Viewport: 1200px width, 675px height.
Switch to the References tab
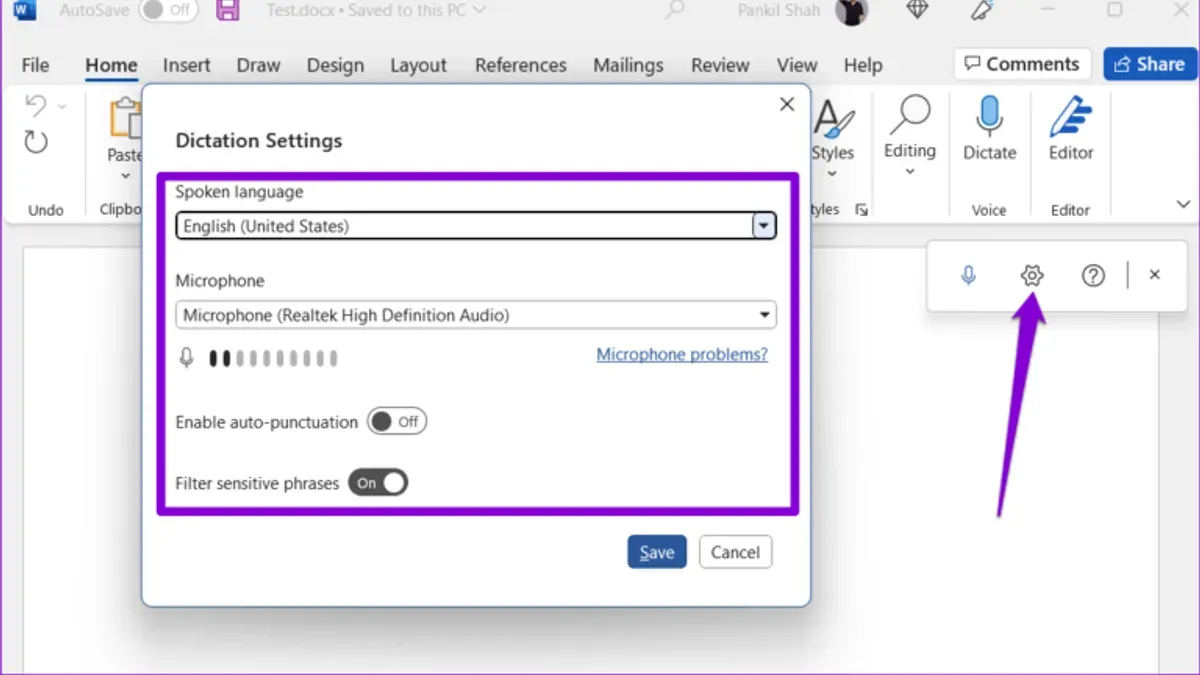click(521, 65)
